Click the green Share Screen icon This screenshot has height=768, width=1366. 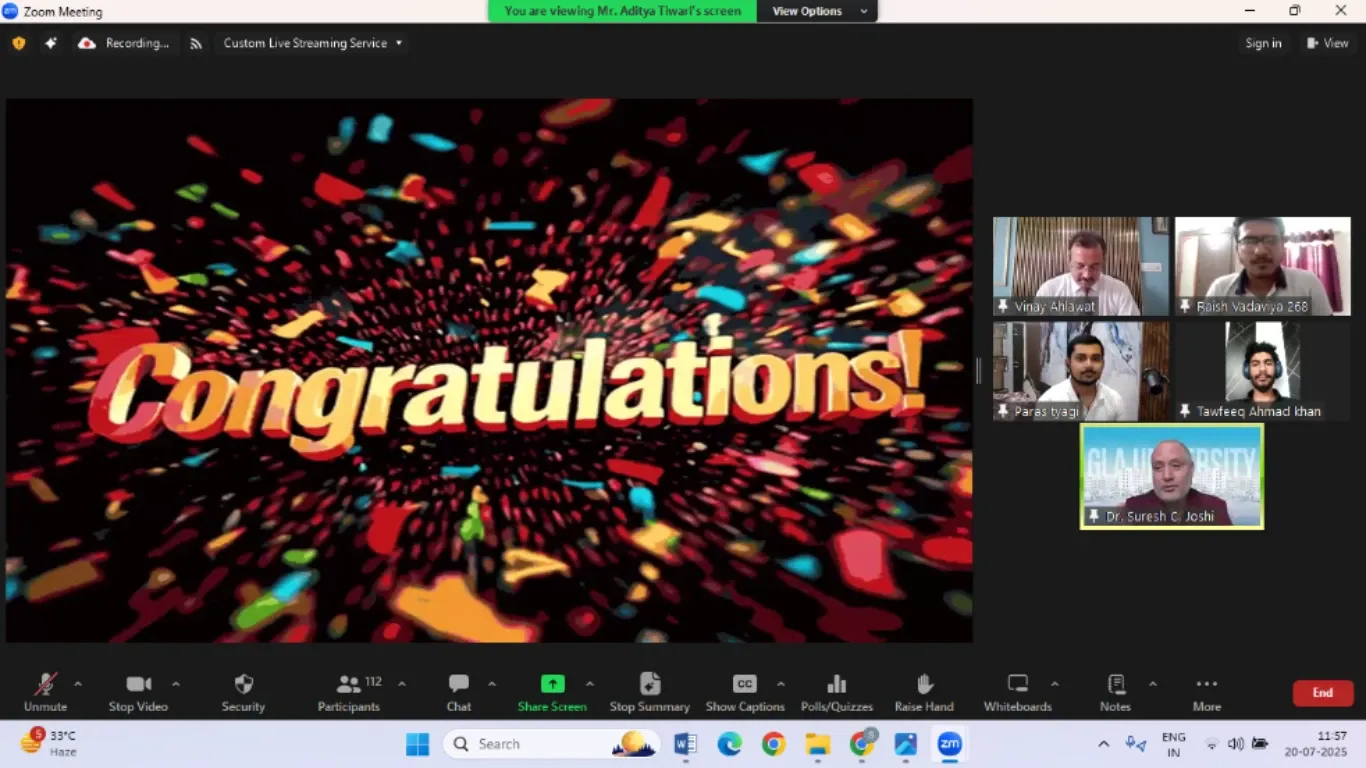552,684
